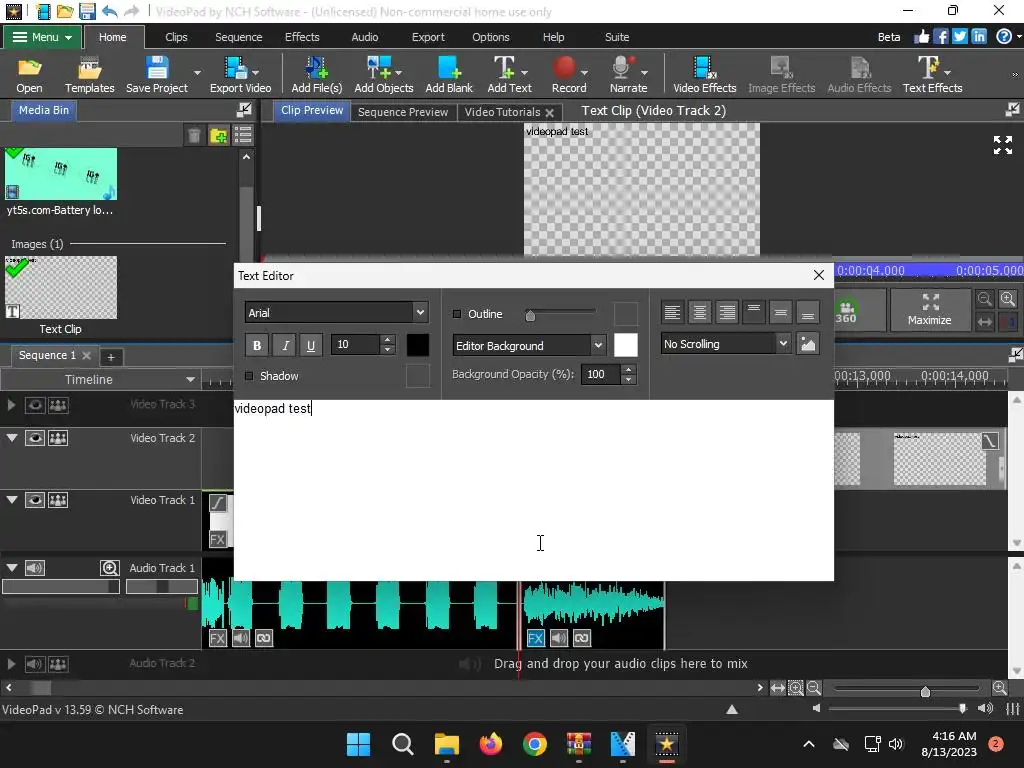Click black text color swatch

coord(418,345)
